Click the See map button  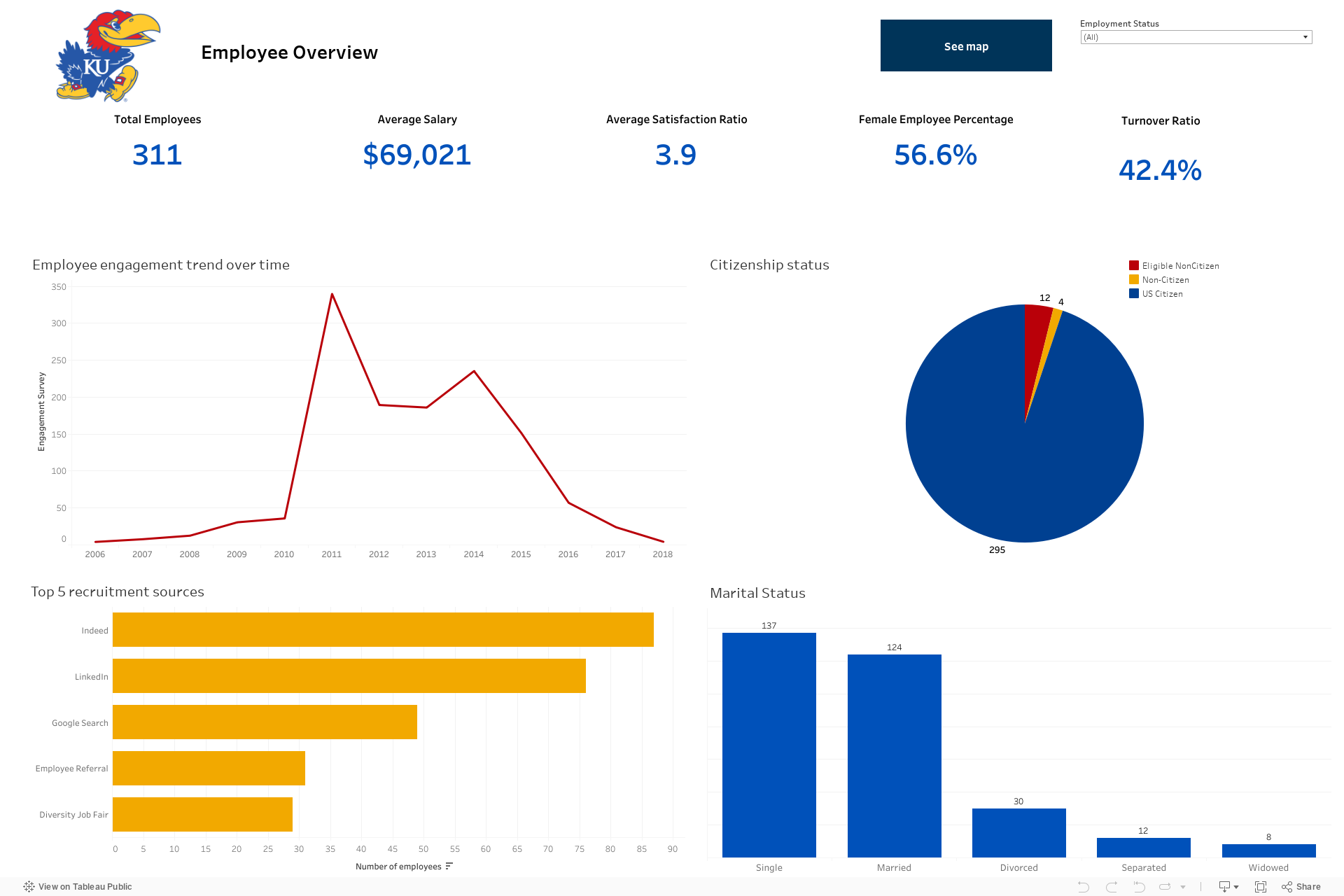point(966,45)
